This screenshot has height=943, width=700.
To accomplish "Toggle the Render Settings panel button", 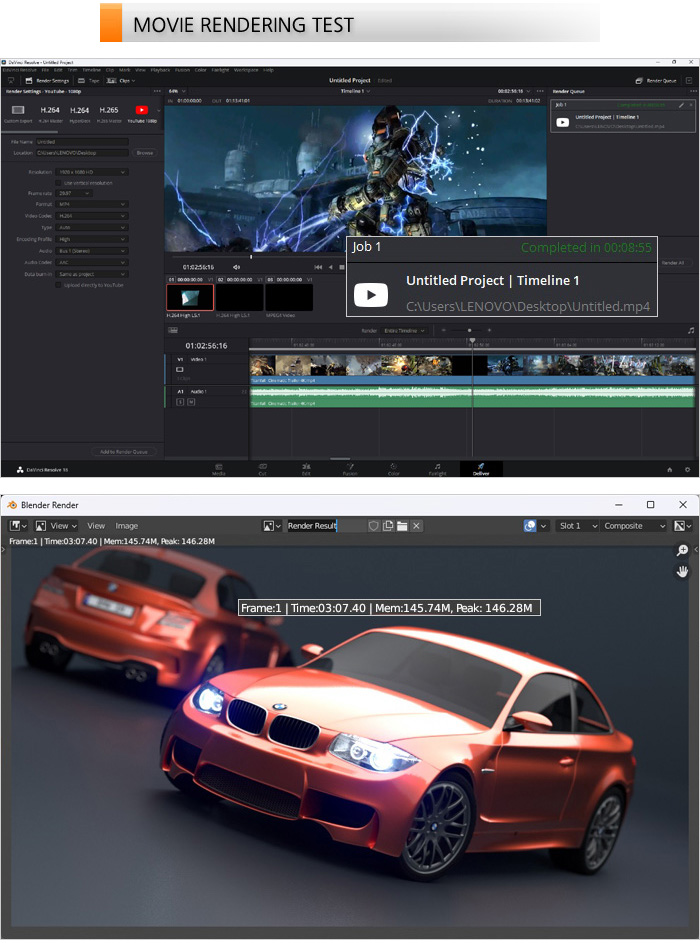I will pyautogui.click(x=47, y=80).
